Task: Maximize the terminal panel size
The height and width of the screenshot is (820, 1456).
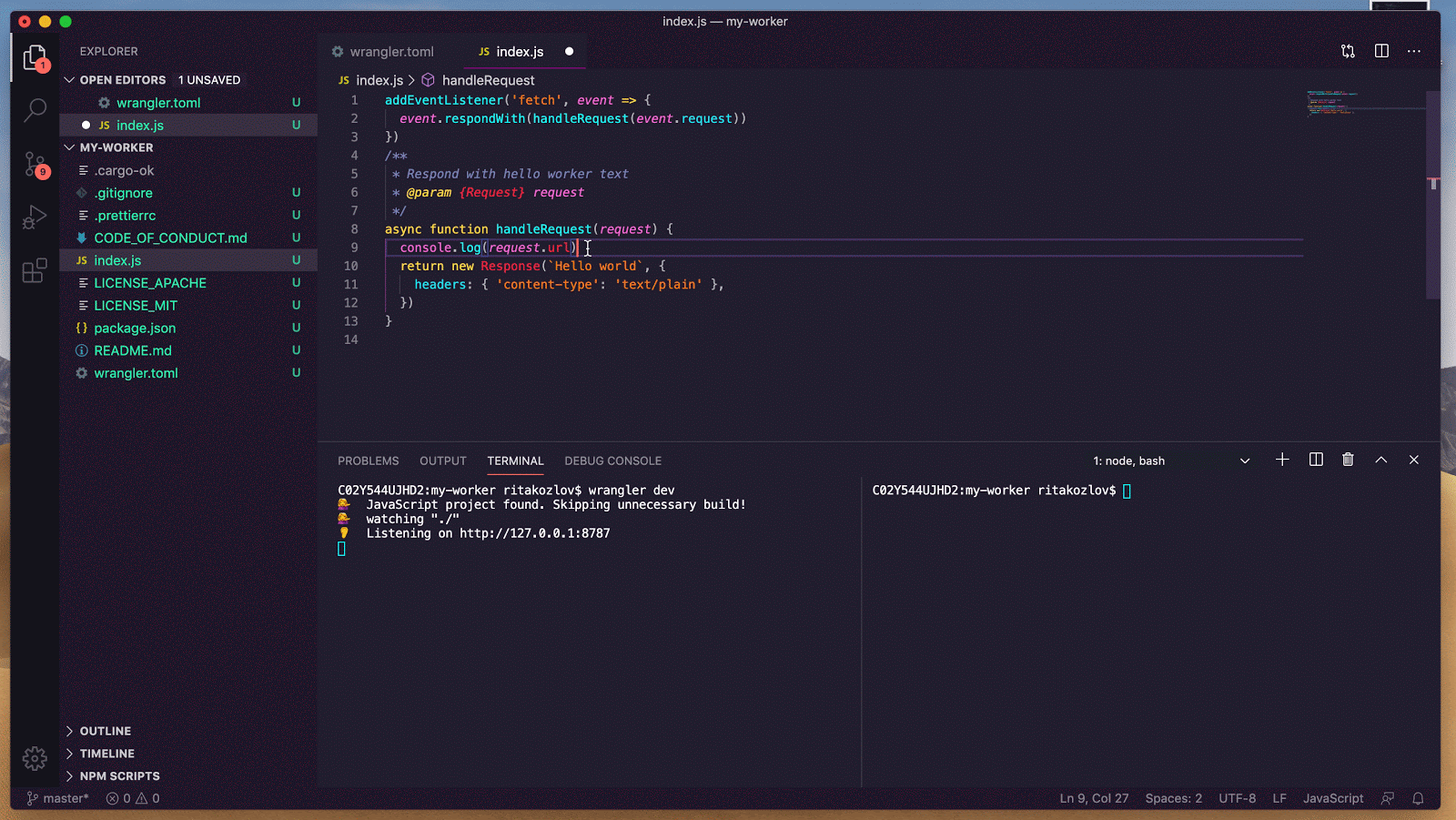Action: 1380,461
